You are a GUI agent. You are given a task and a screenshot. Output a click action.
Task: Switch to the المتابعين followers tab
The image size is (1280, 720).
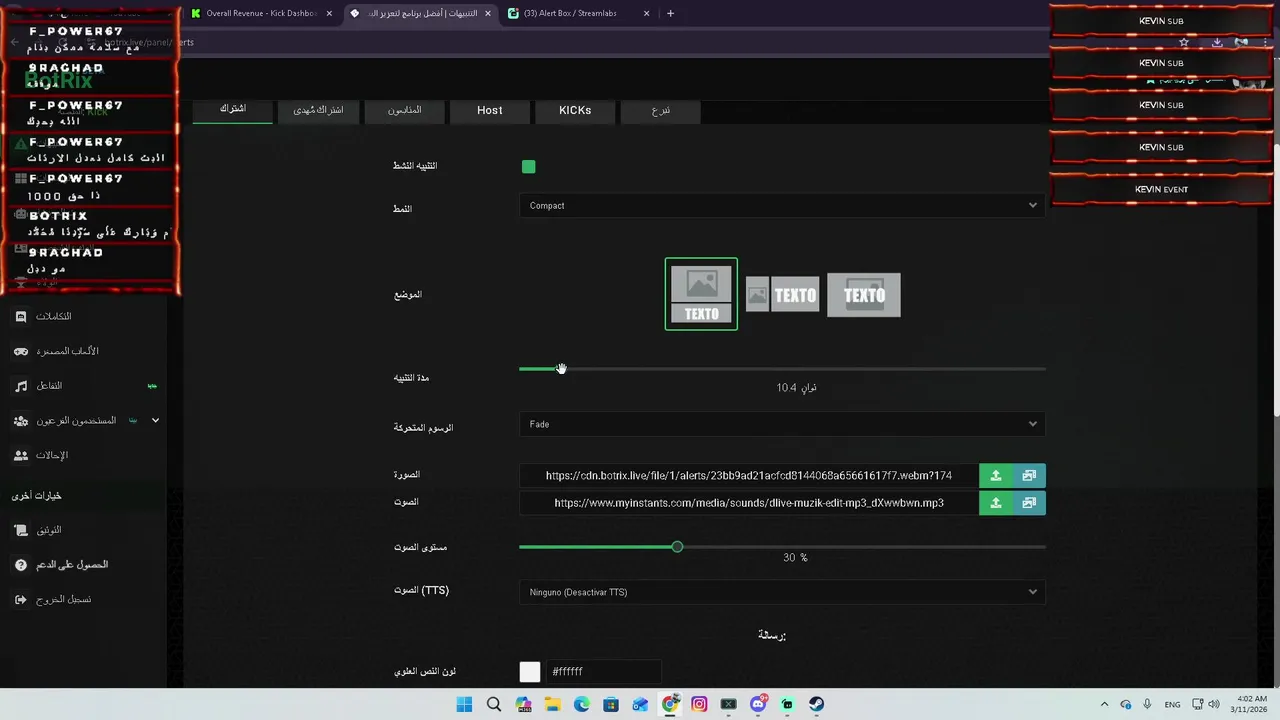point(404,110)
